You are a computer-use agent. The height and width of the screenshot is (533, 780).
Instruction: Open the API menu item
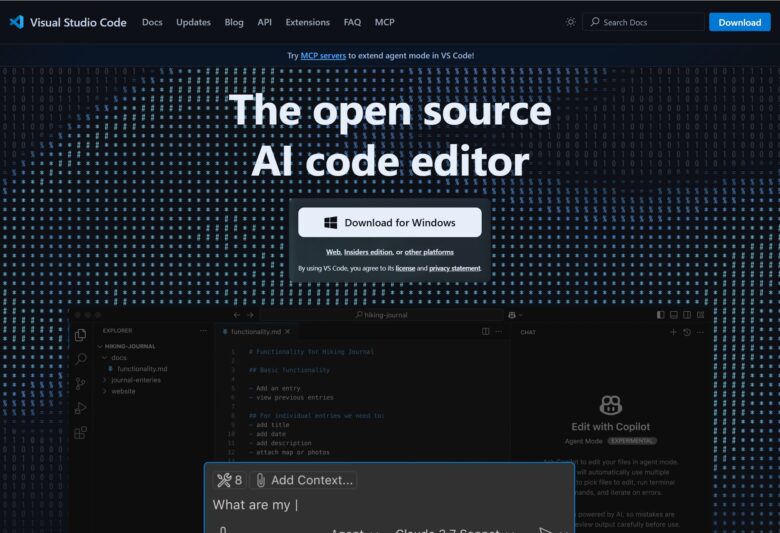pos(265,22)
